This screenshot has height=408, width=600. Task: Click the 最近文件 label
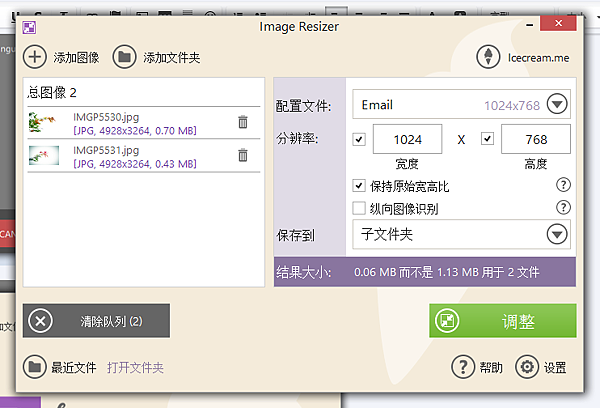pos(74,368)
